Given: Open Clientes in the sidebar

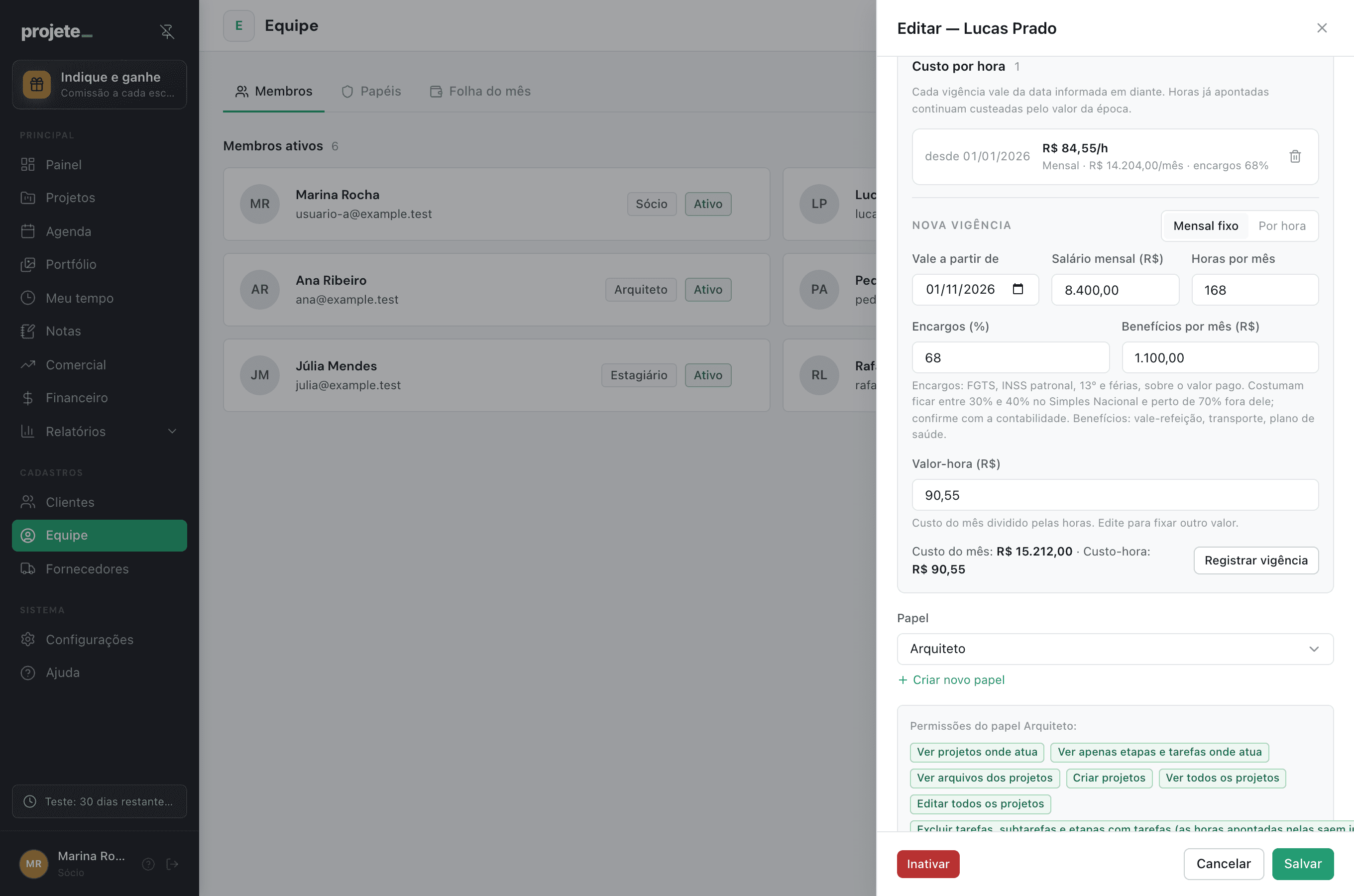Looking at the screenshot, I should pos(100,502).
